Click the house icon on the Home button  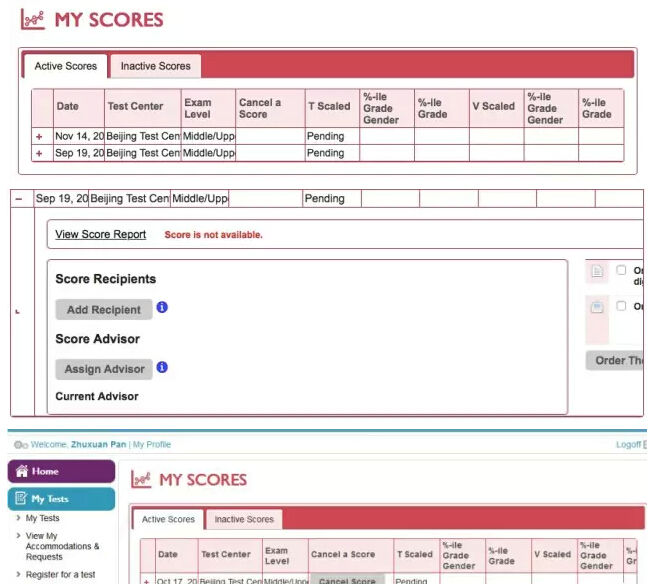pos(22,471)
